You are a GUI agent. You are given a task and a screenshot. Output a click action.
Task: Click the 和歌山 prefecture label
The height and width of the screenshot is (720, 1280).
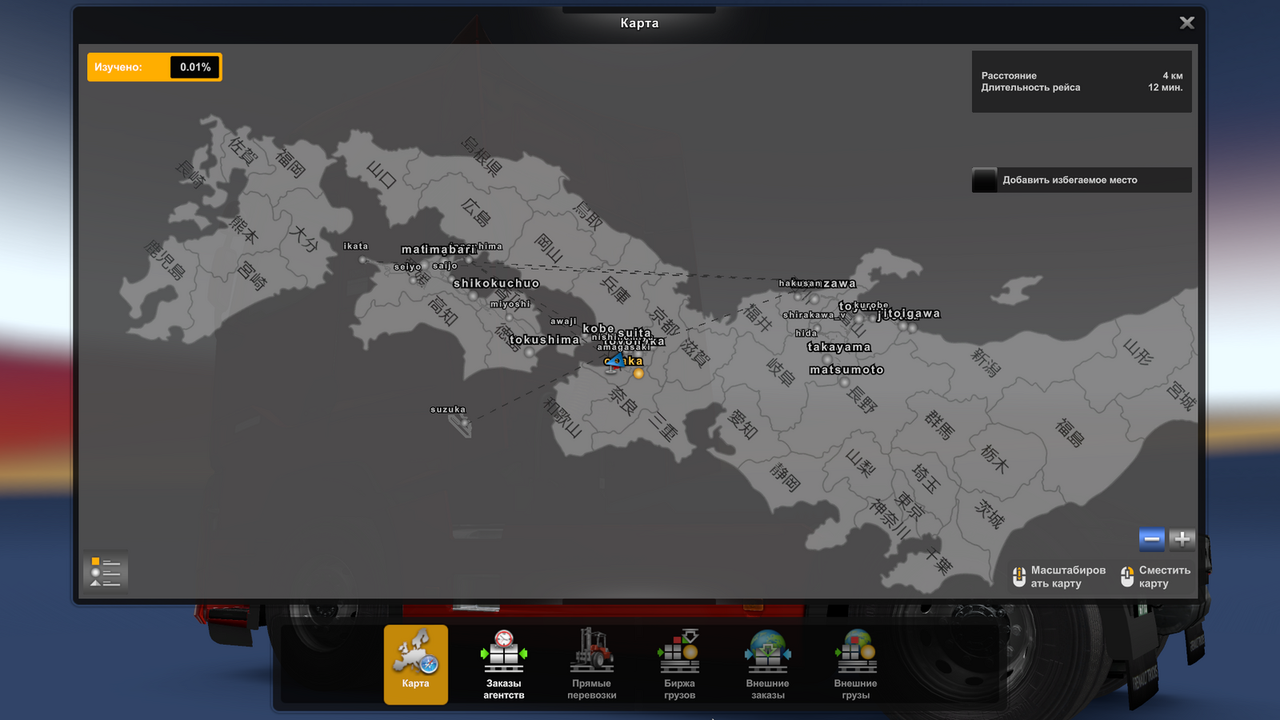tap(563, 417)
